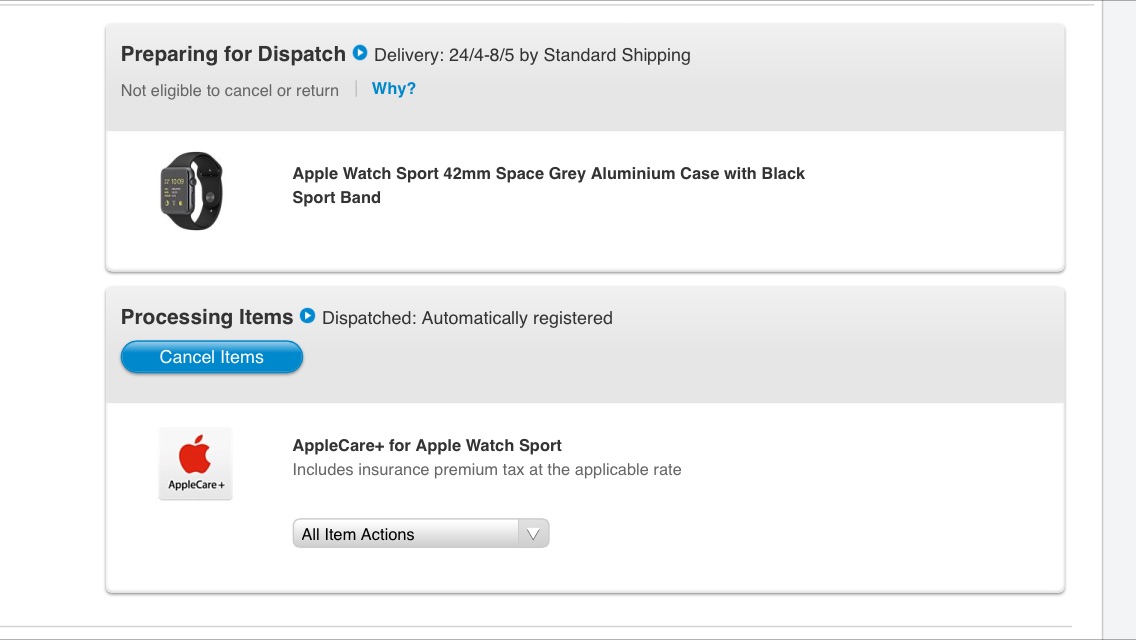Click the Delivery by Standard Shipping text
This screenshot has height=640, width=1136.
click(x=532, y=55)
